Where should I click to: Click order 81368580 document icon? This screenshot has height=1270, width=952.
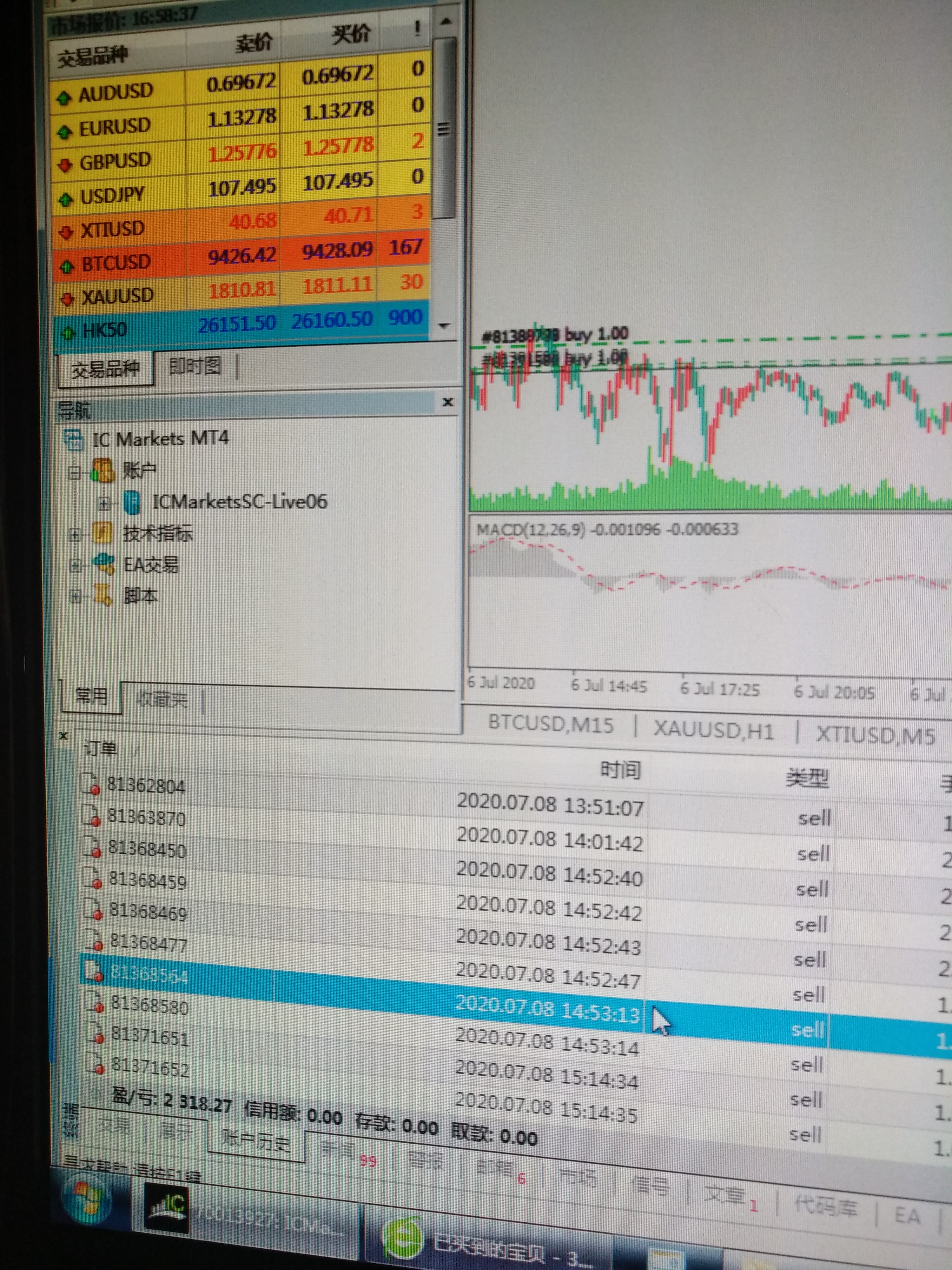coord(95,1002)
